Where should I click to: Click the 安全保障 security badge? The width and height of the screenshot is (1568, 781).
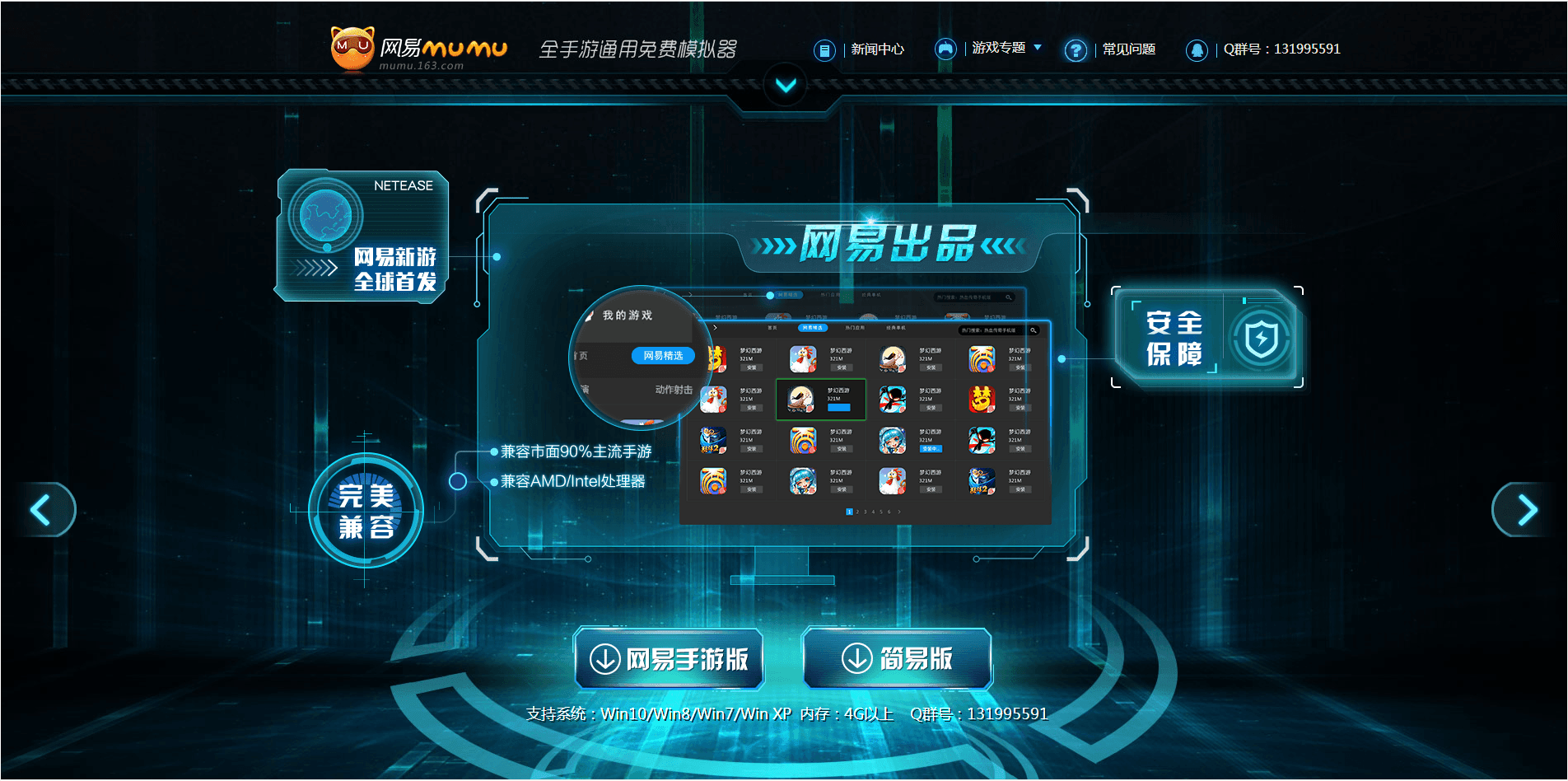pyautogui.click(x=1206, y=338)
